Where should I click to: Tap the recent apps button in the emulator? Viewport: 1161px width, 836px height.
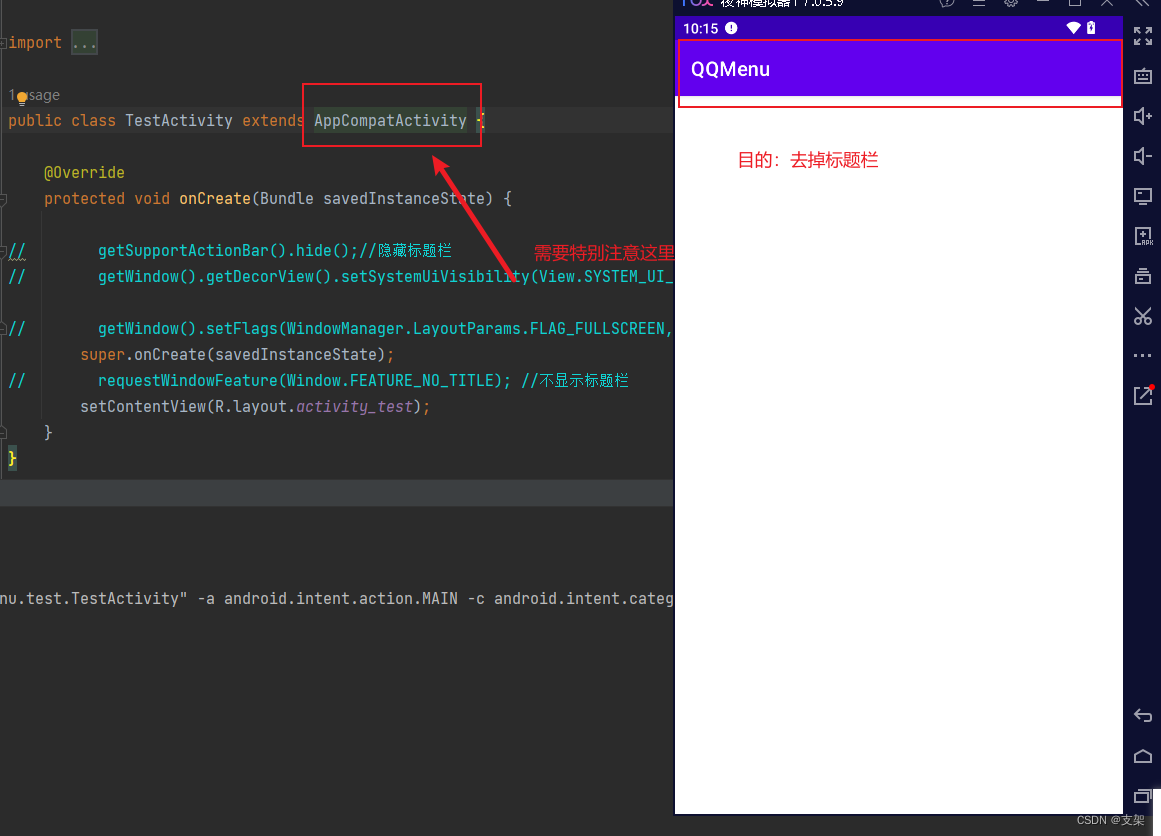click(x=1143, y=796)
